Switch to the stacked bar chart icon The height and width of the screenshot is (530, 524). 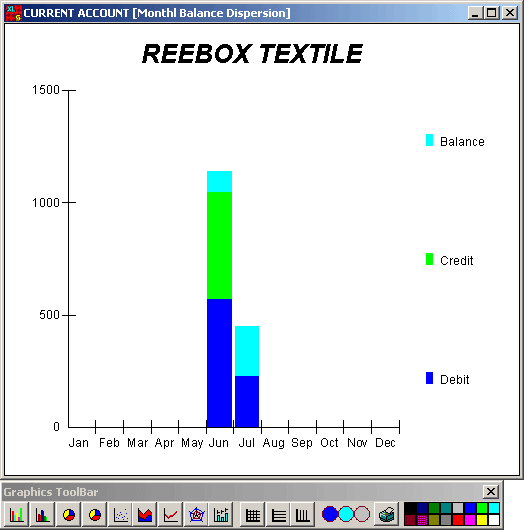point(43,515)
